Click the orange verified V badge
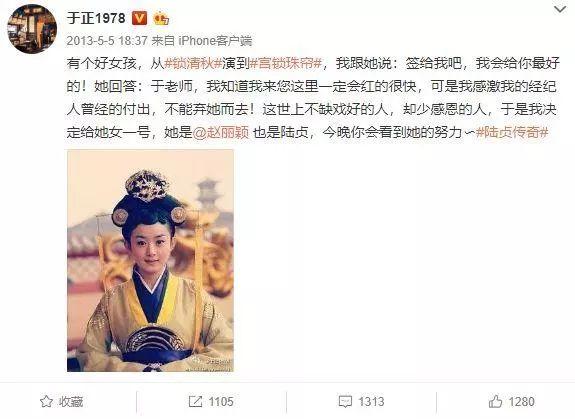The height and width of the screenshot is (419, 575). pyautogui.click(x=139, y=18)
